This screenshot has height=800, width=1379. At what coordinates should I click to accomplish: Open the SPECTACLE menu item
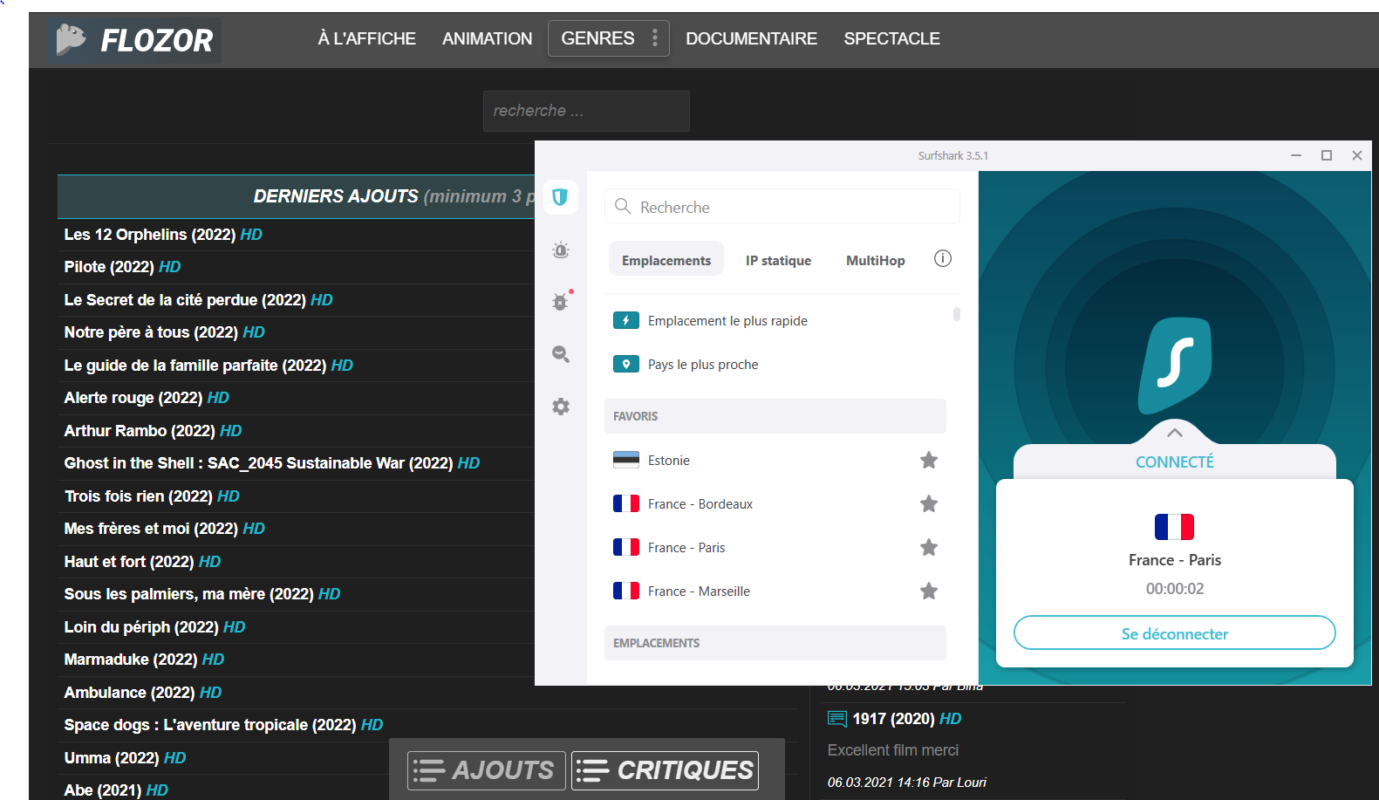pyautogui.click(x=892, y=39)
